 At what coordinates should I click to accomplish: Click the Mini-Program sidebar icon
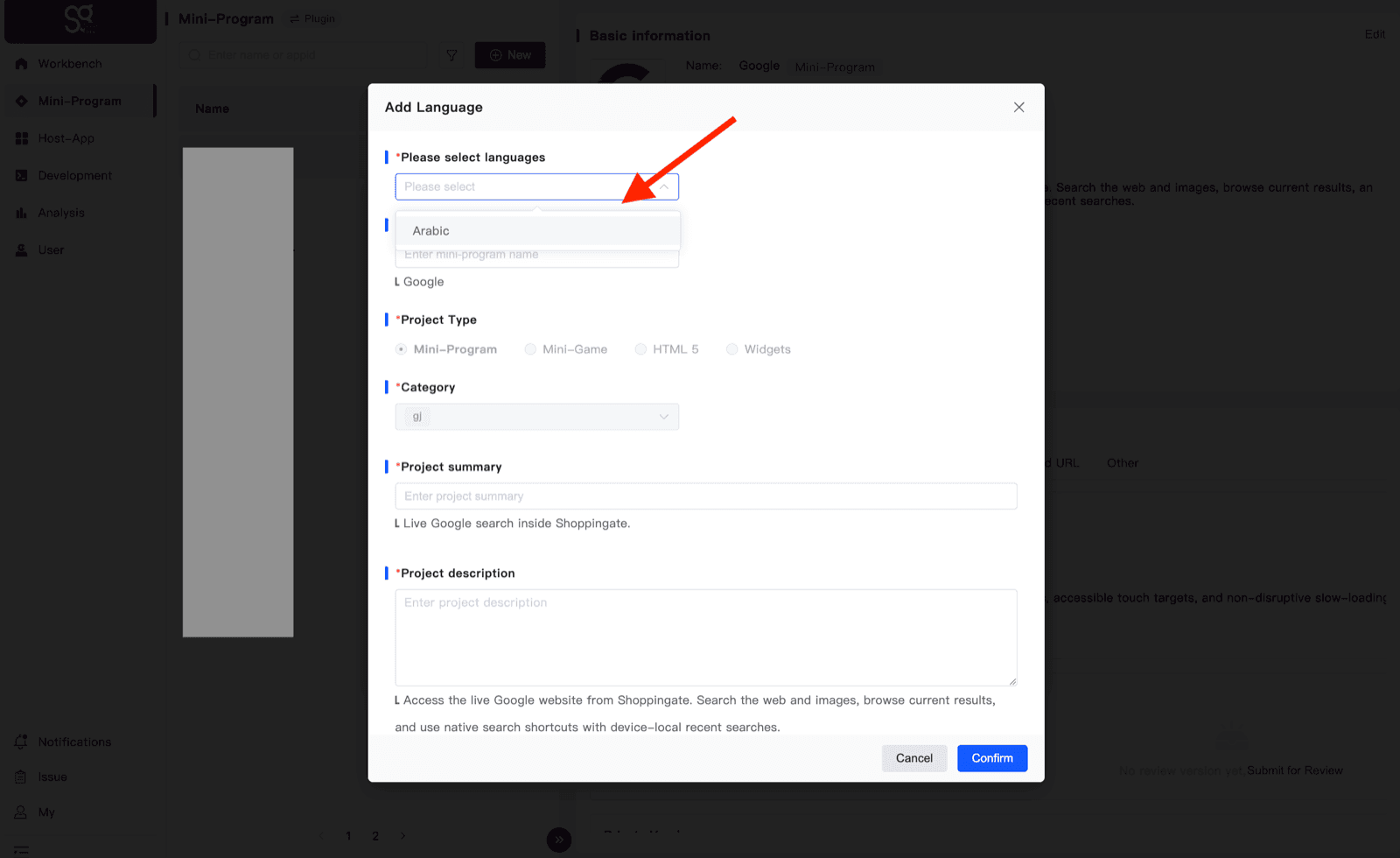tap(21, 101)
